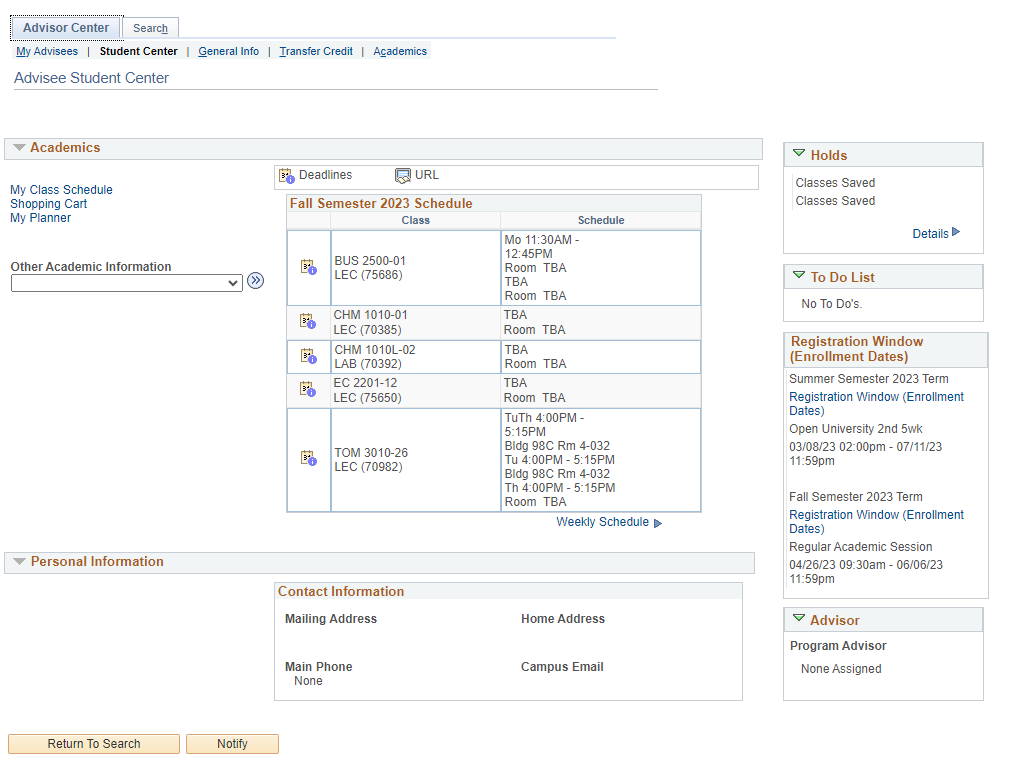Screen dimensions: 1024x766
Task: Collapse the To Do List panel
Action: pos(798,276)
